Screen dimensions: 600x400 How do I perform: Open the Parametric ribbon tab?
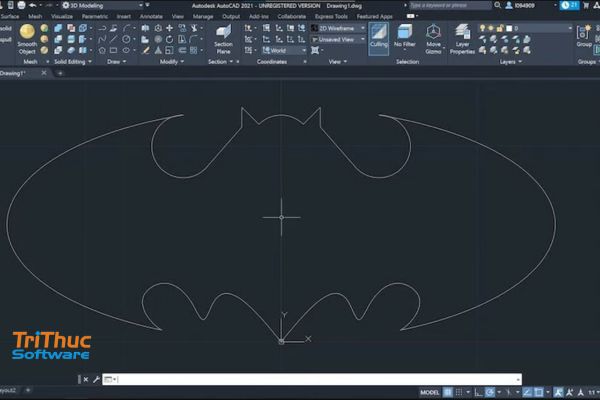click(x=95, y=16)
